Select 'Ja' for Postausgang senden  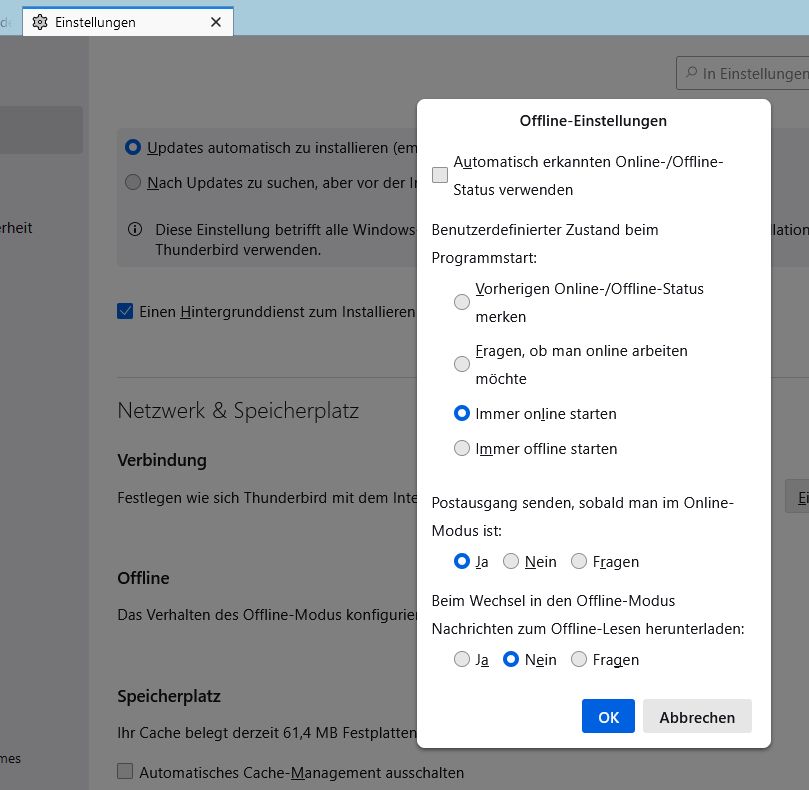pyautogui.click(x=462, y=561)
